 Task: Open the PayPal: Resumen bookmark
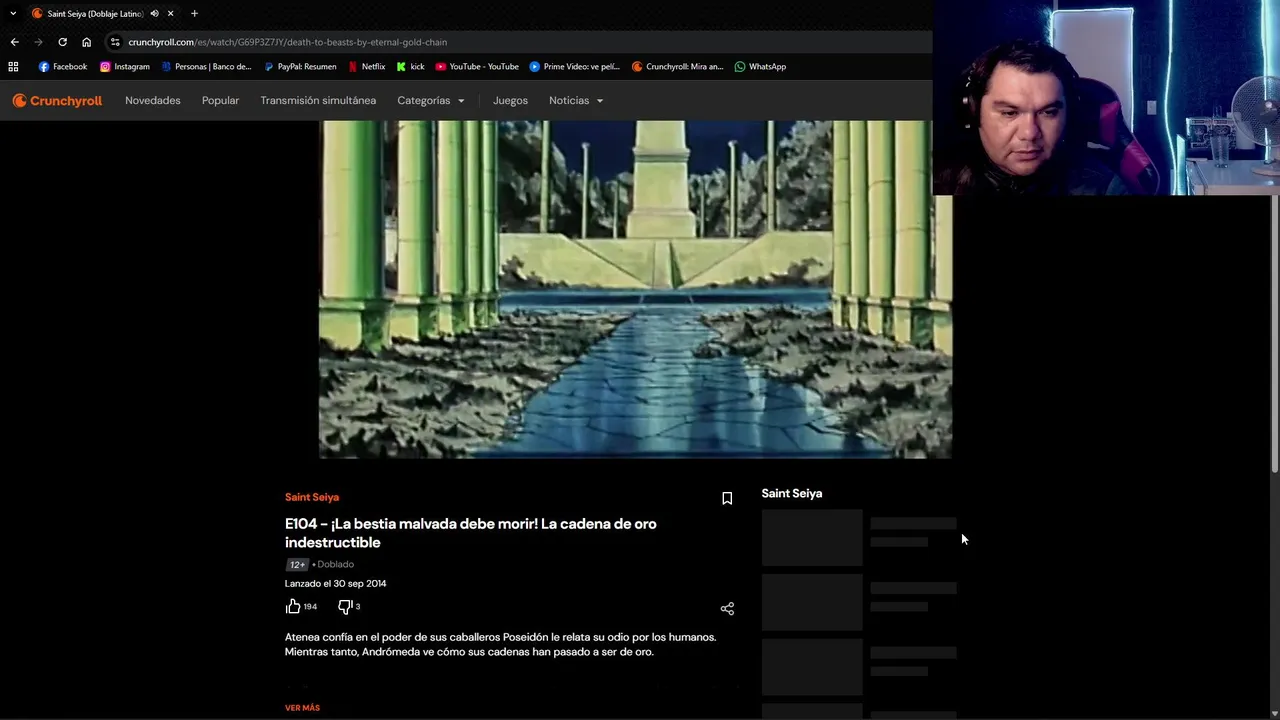tap(300, 67)
